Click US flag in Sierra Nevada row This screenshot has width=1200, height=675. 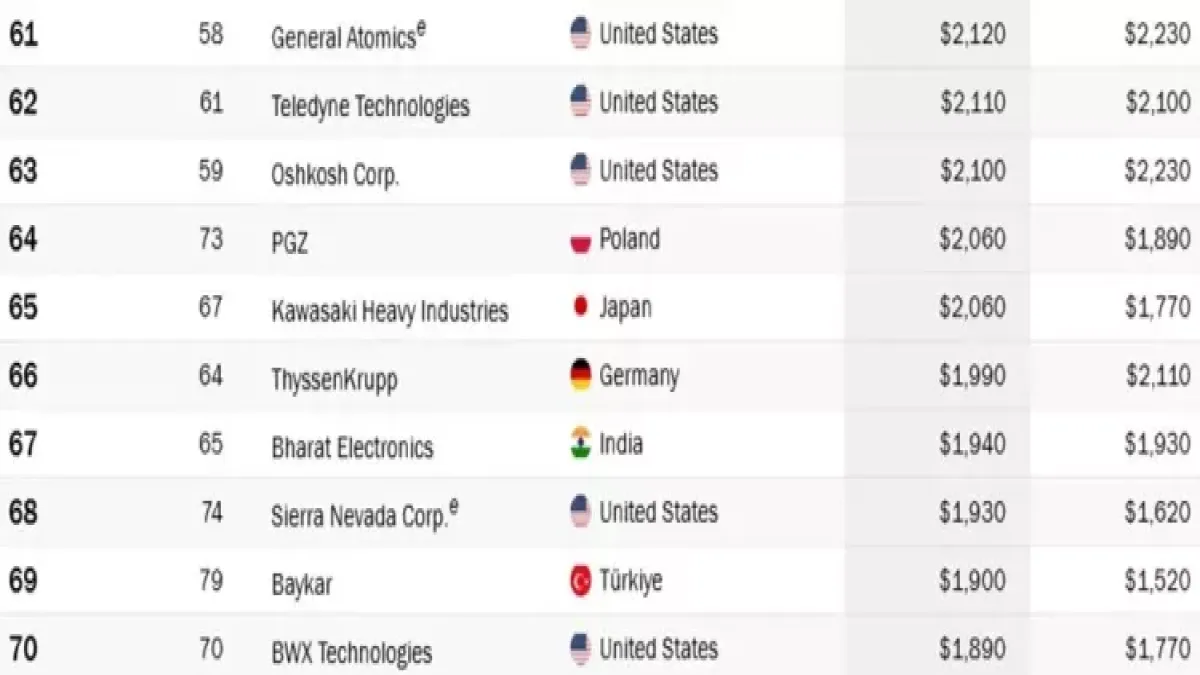[581, 513]
